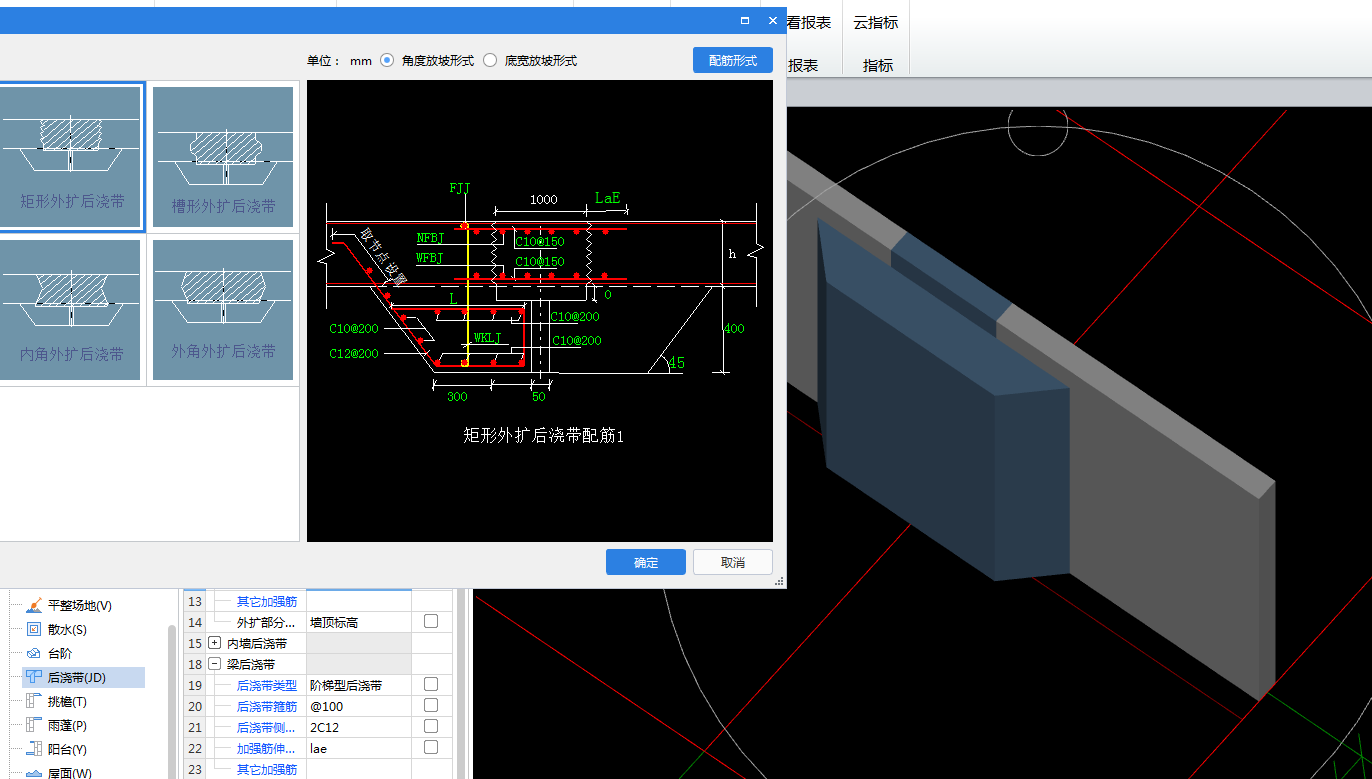Click the green LaE value in the diagram
Viewport: 1372px width, 779px height.
click(608, 198)
